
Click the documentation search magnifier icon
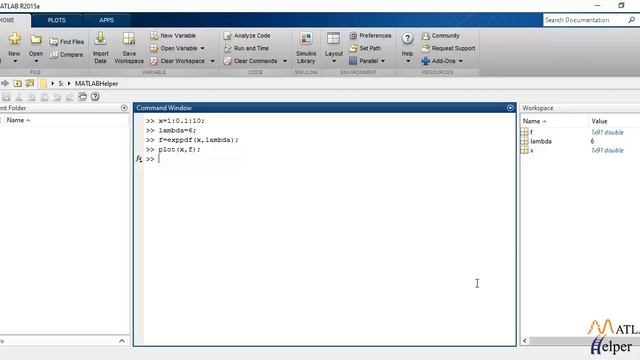pyautogui.click(x=631, y=20)
